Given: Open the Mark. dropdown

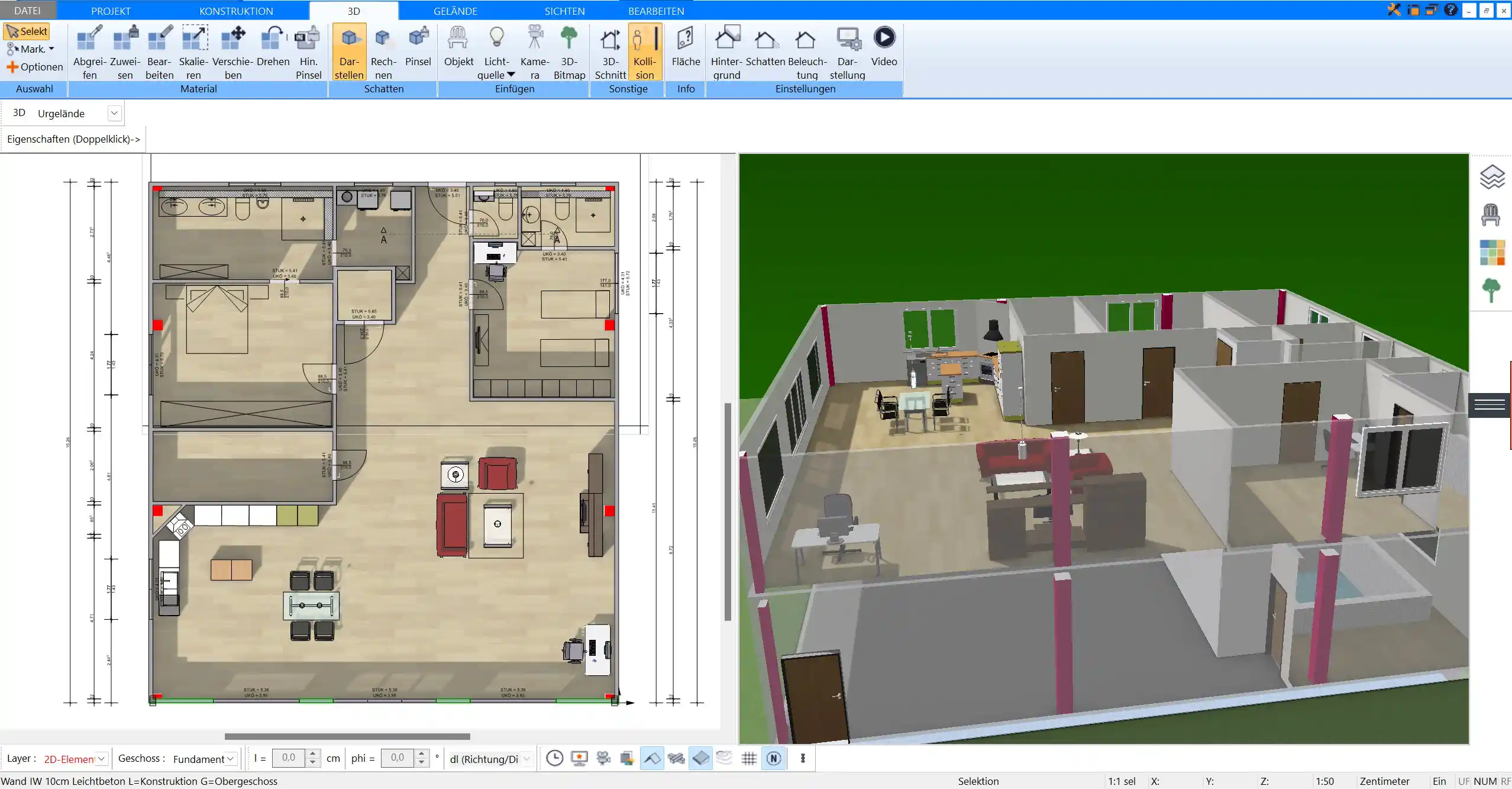Looking at the screenshot, I should pyautogui.click(x=30, y=49).
